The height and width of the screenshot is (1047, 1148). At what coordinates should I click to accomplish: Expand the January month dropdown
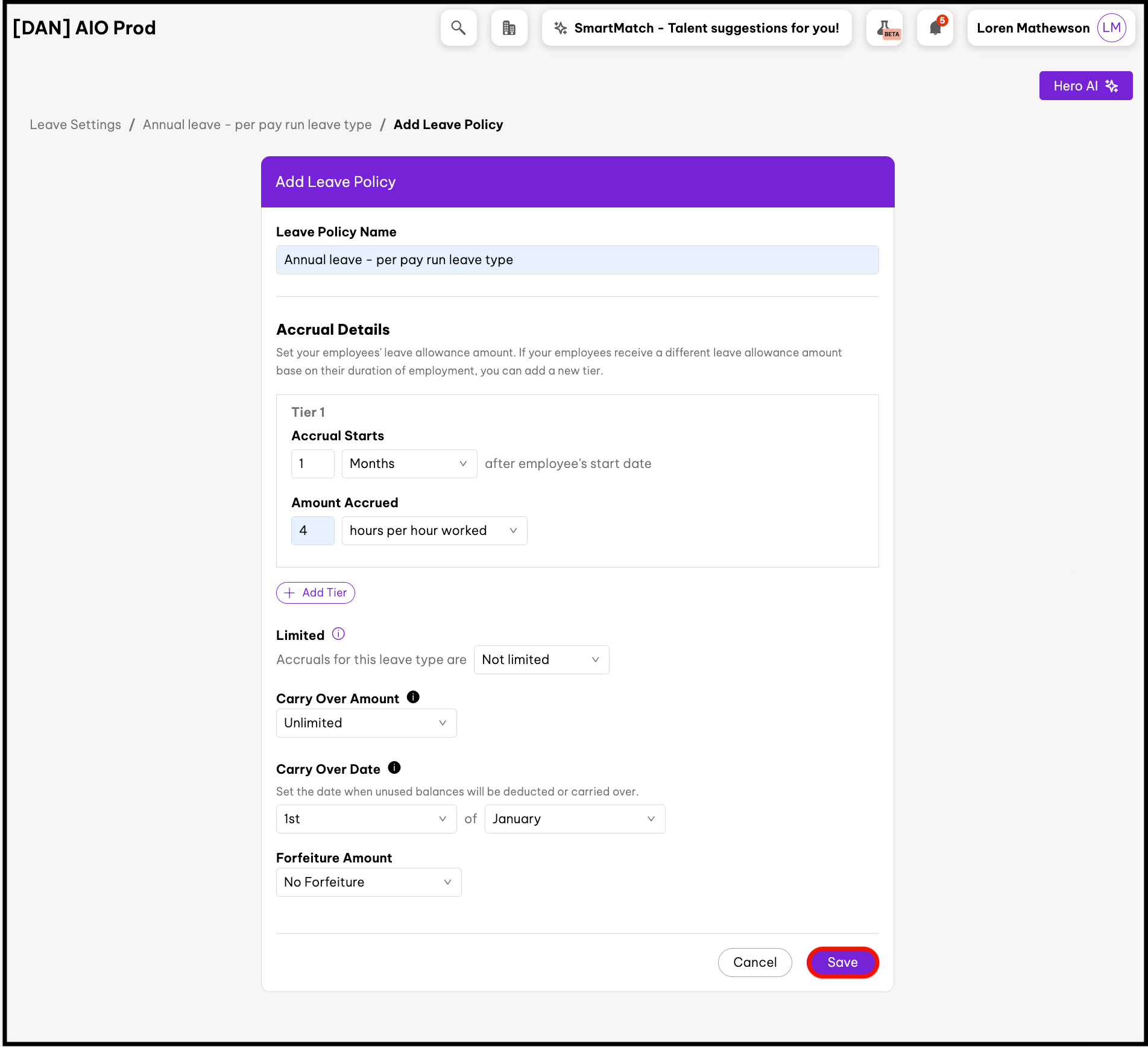(x=574, y=819)
